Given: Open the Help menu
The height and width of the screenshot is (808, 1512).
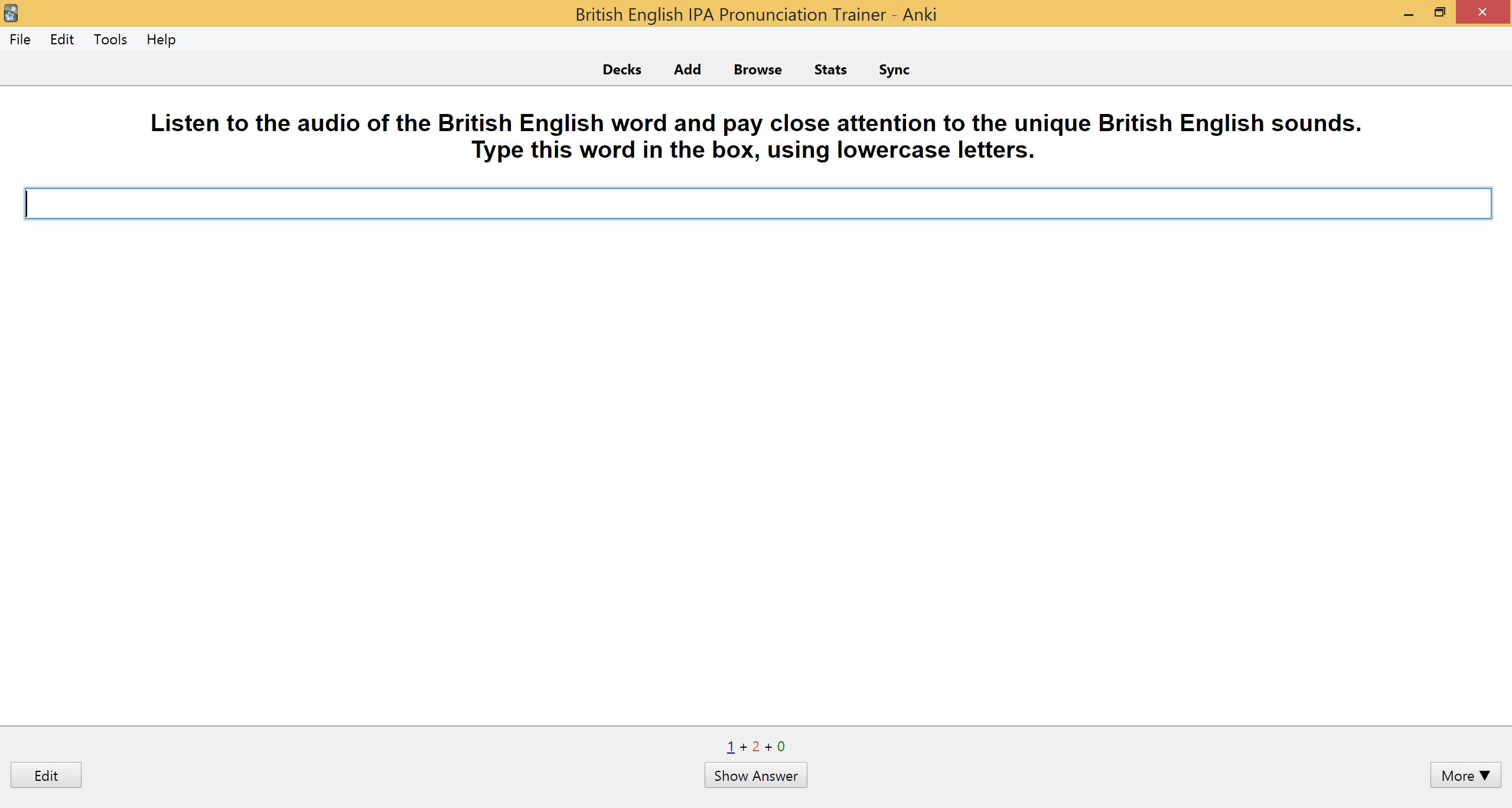Looking at the screenshot, I should [161, 40].
